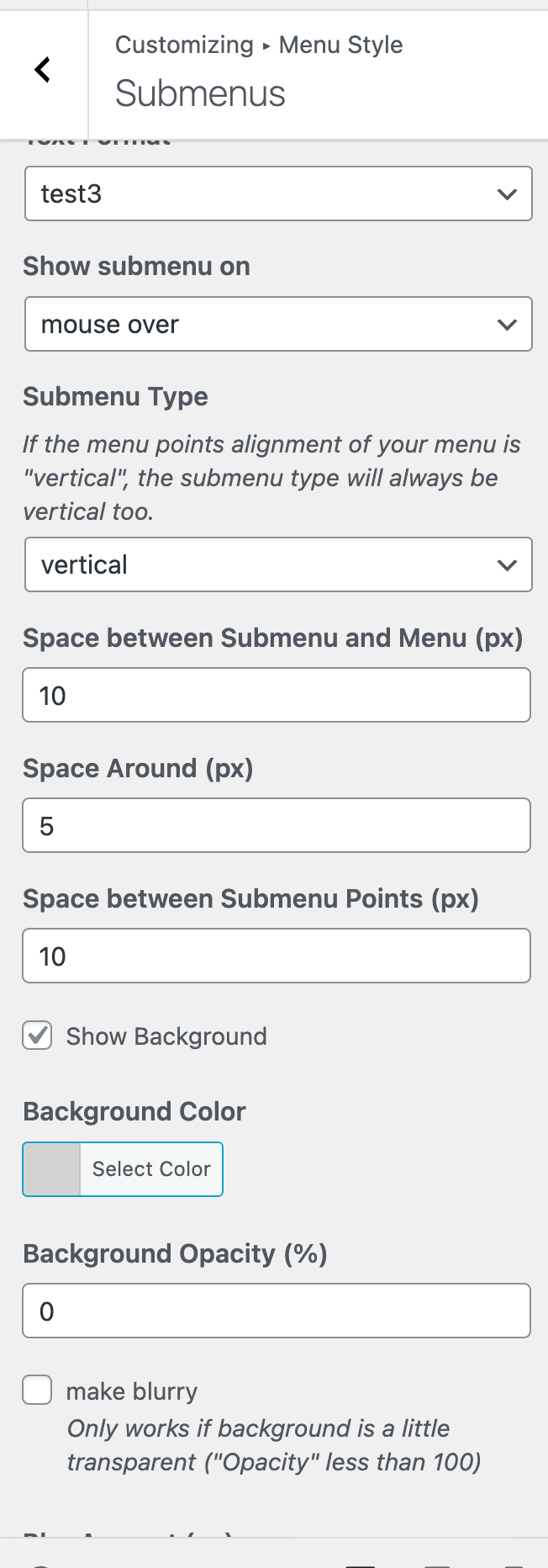Click the "Customizing ▸ Menu Style" breadcrumb text
548x1568 pixels.
(x=259, y=45)
